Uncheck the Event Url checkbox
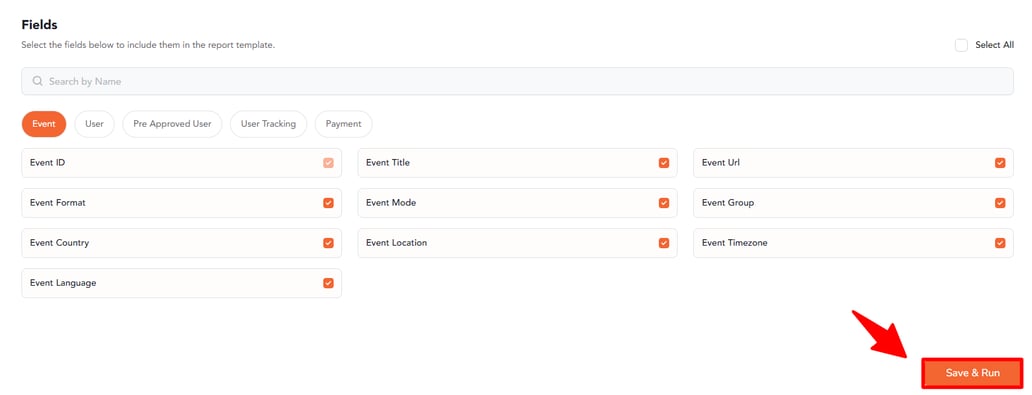Viewport: 1032px width, 395px height. point(1000,163)
